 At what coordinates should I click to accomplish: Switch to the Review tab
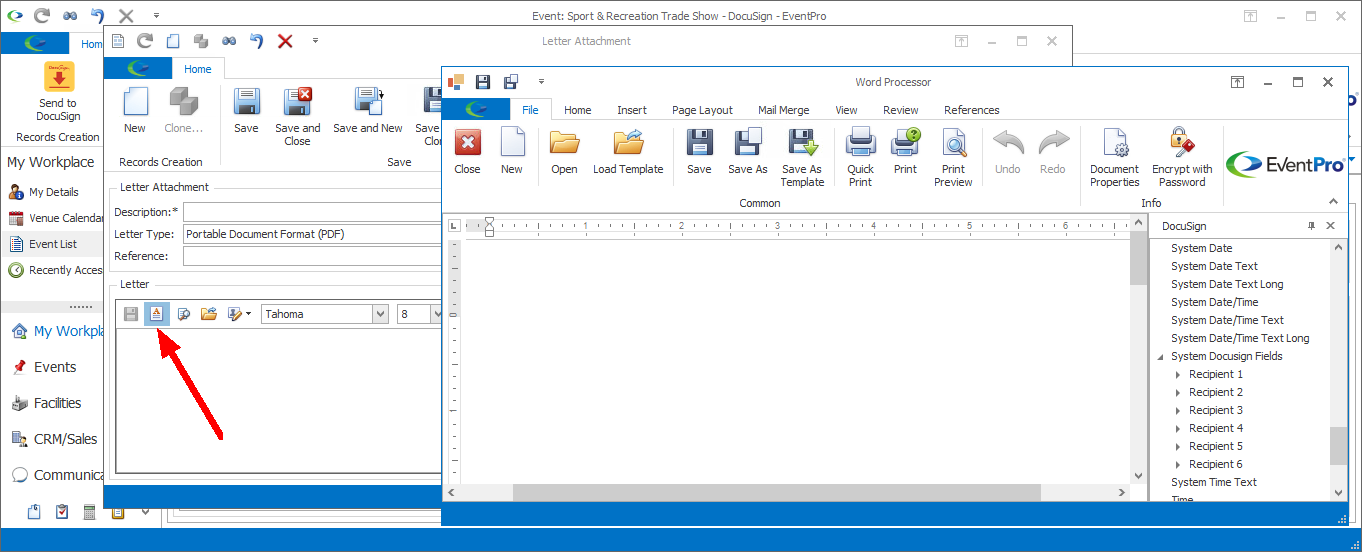(901, 110)
